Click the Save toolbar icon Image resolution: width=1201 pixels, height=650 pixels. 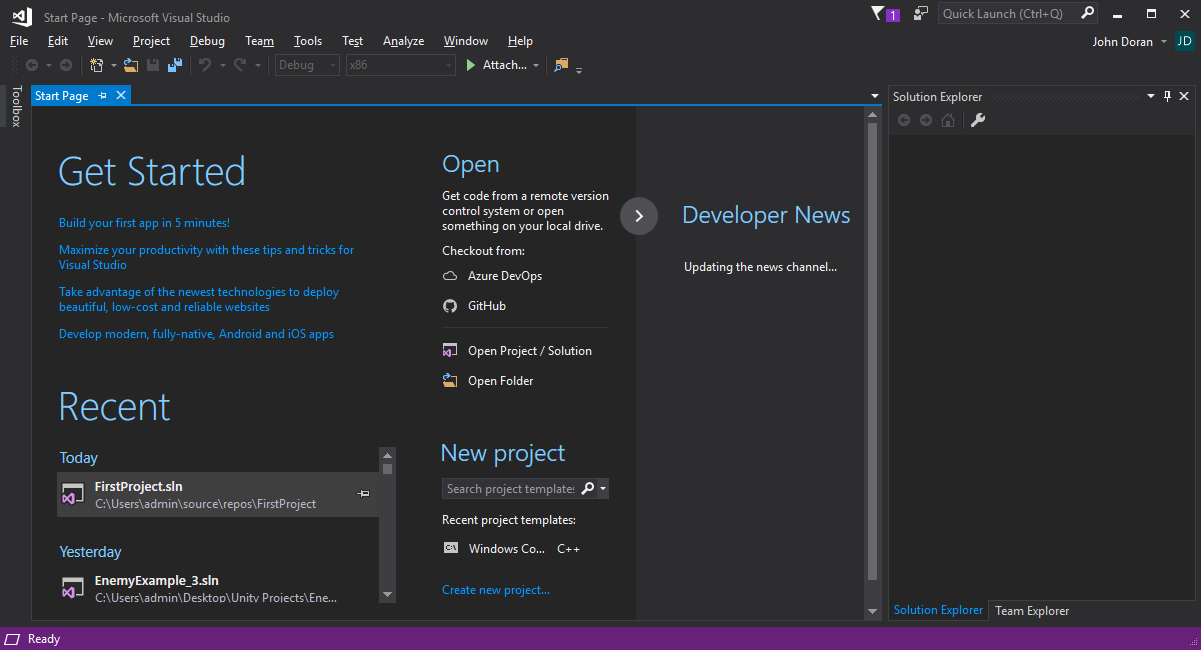153,65
